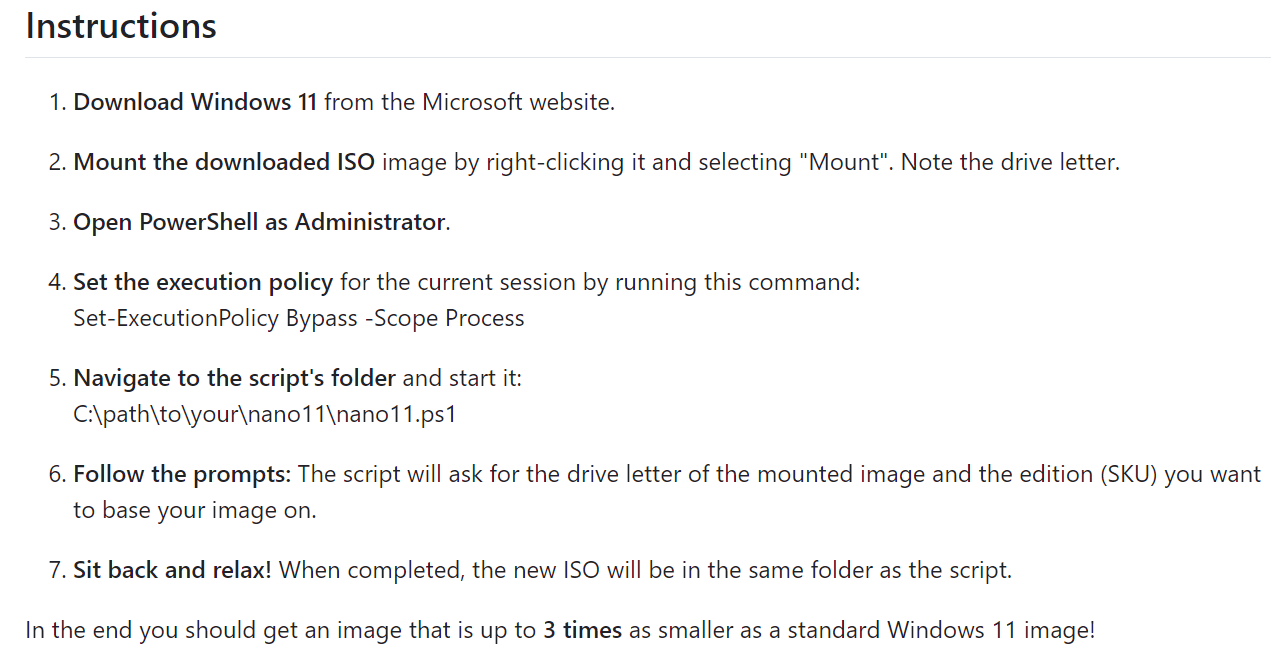Click bold "Sit back and relax!" text
Viewport: 1280px width, 666px height.
172,571
